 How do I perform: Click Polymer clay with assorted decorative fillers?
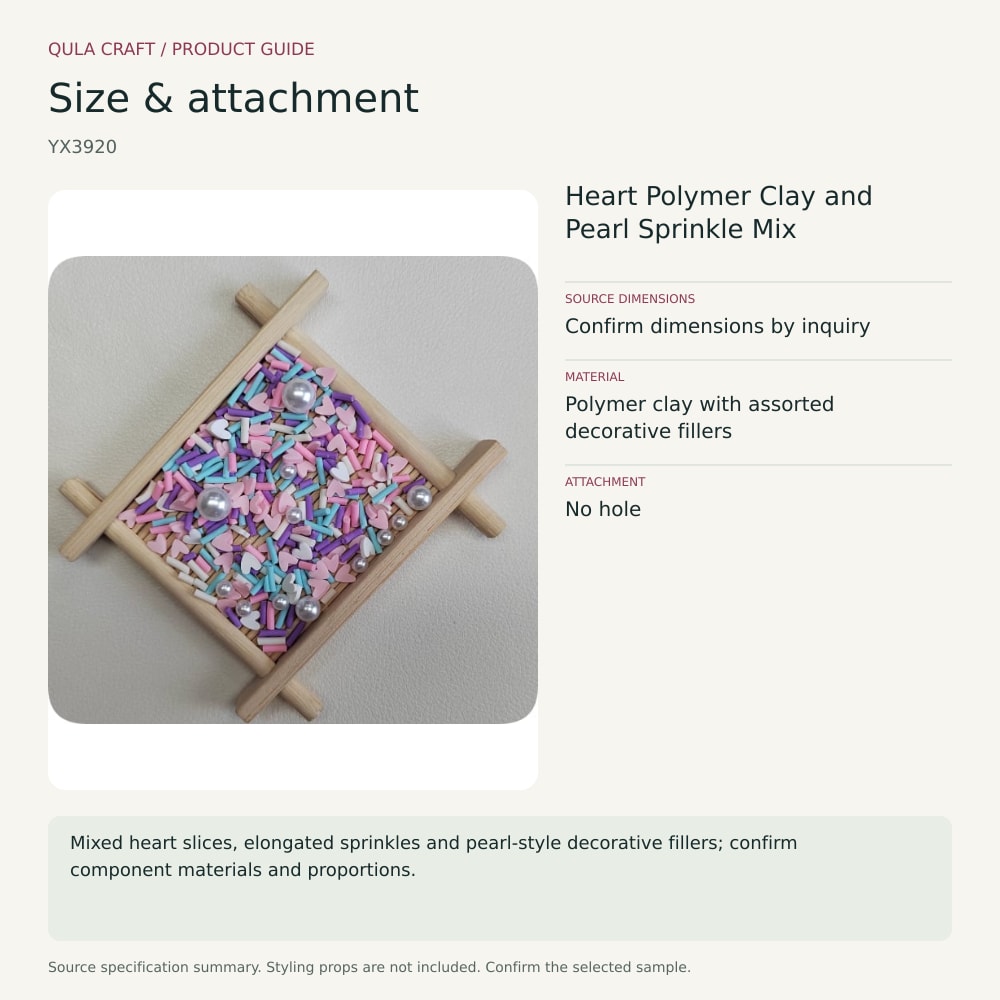tap(700, 417)
